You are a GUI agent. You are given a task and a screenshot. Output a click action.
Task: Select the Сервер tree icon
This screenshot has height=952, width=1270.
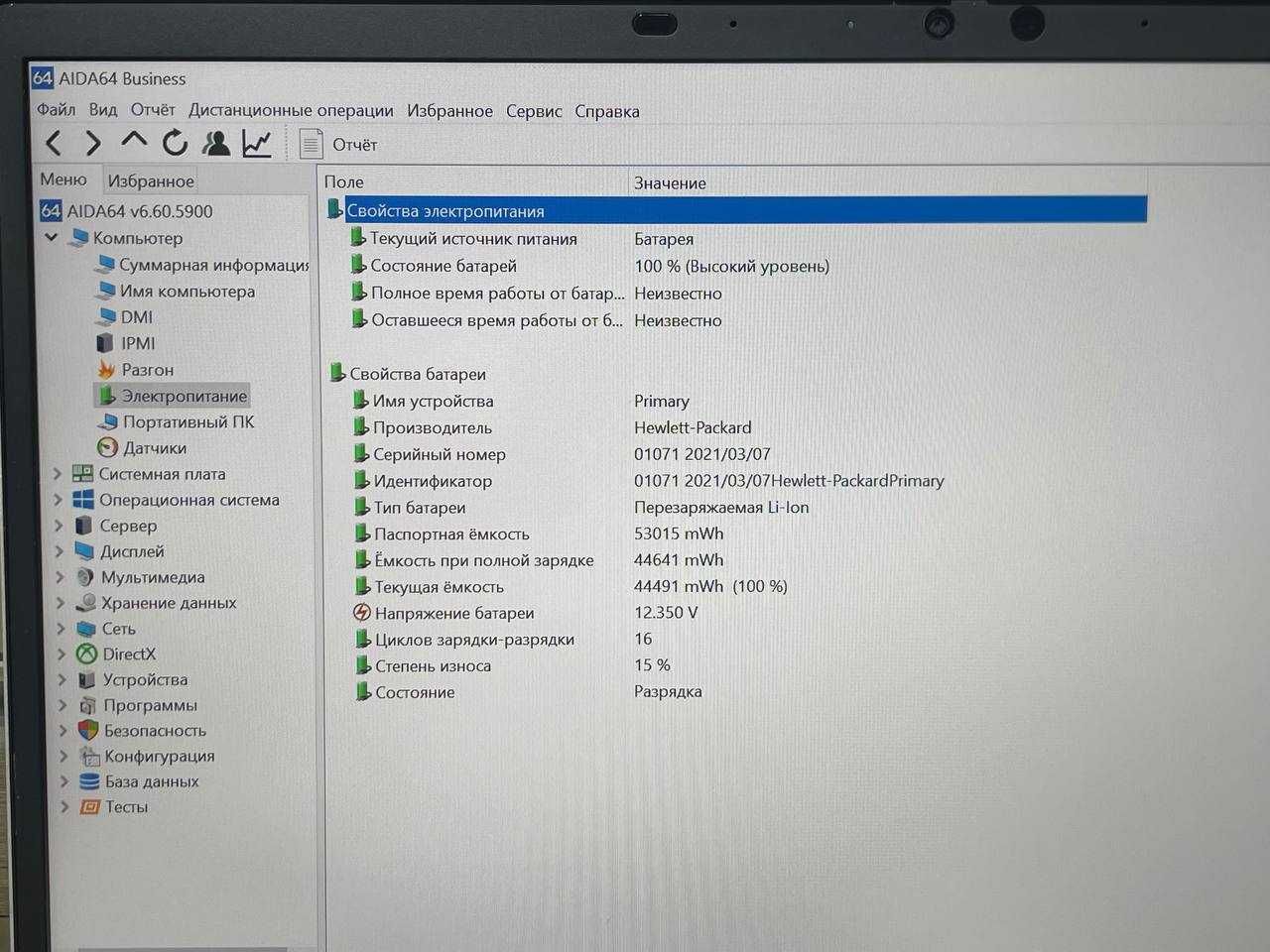coord(84,526)
